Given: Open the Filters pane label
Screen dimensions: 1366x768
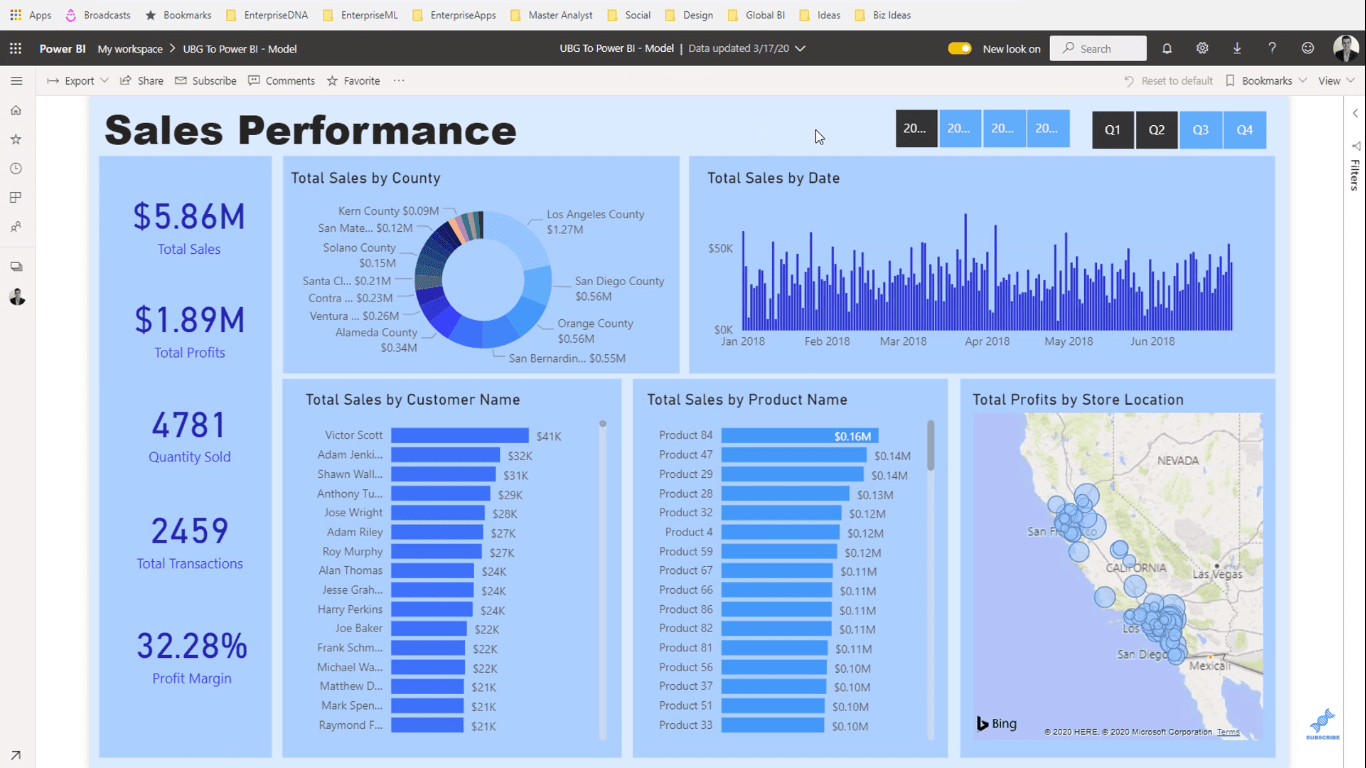Looking at the screenshot, I should 1355,175.
